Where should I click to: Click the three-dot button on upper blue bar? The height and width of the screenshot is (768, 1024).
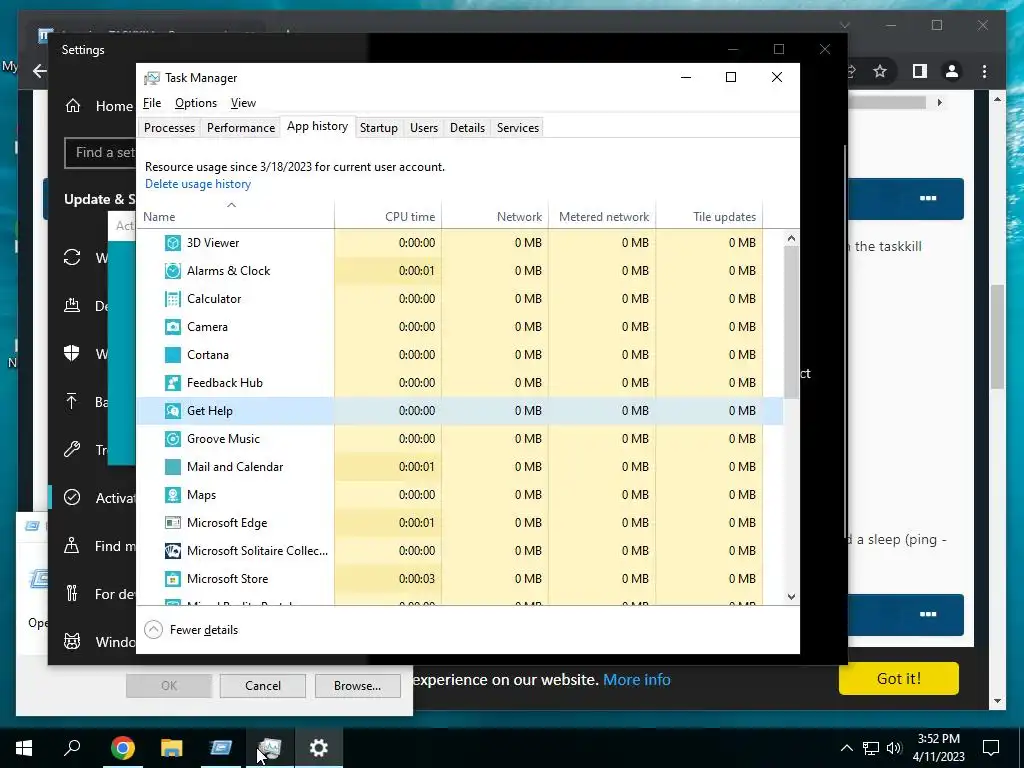[928, 199]
